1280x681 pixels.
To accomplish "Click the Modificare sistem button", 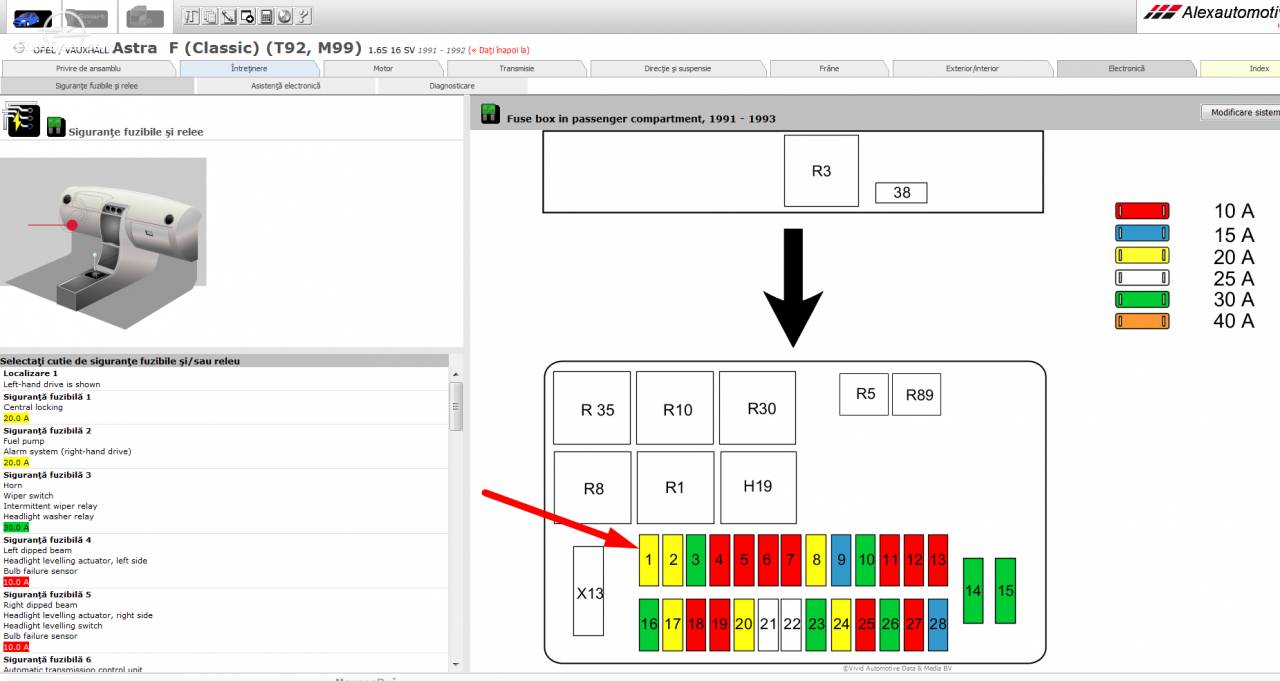I will point(1240,113).
